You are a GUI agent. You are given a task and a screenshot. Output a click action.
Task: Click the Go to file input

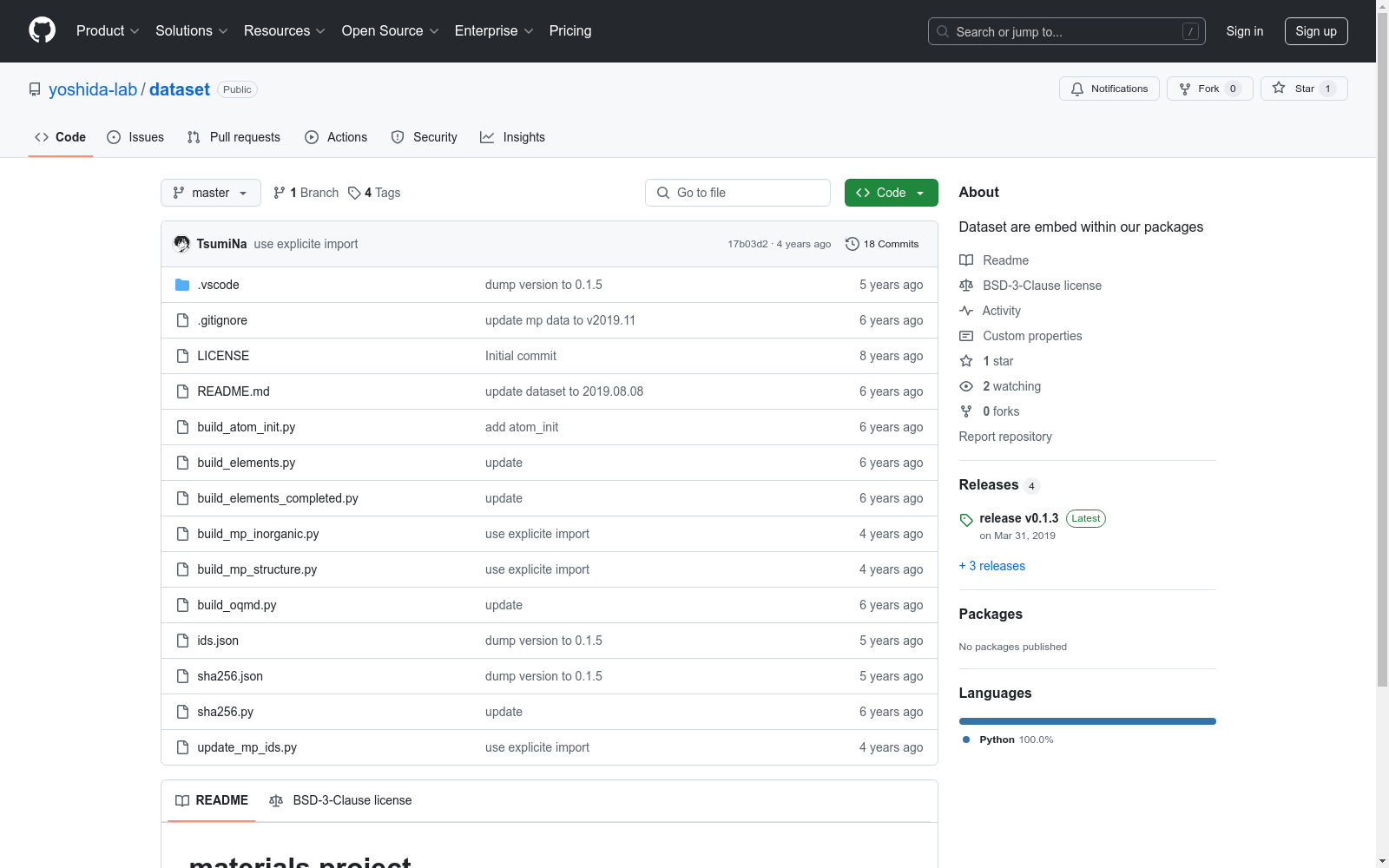coord(738,193)
